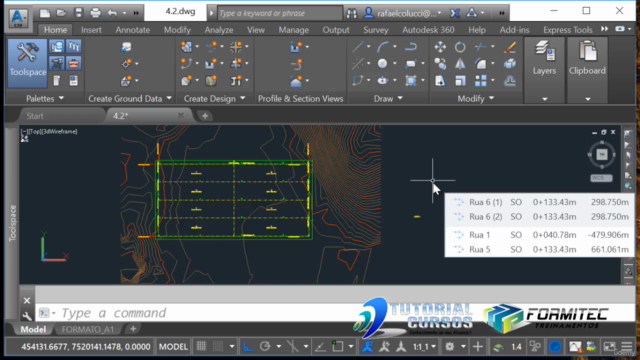Click the WCS coordinate system button
The height and width of the screenshot is (360, 640).
601,178
